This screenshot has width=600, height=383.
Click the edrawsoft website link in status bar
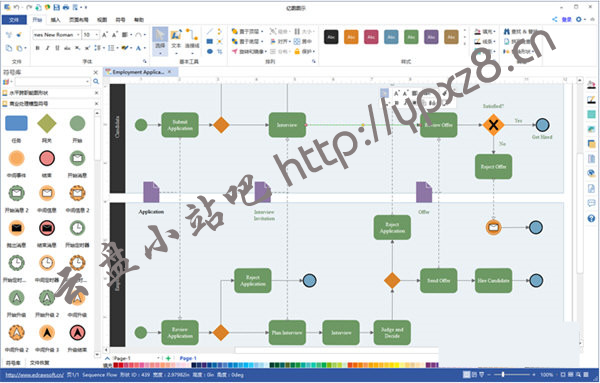click(x=35, y=375)
